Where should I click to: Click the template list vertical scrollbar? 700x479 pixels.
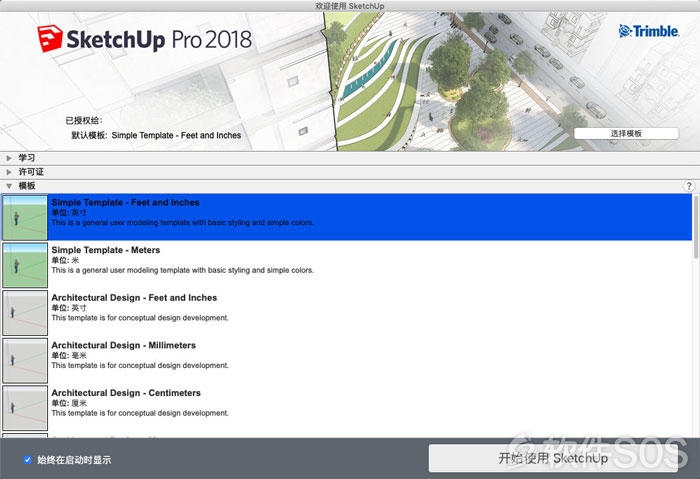click(x=696, y=226)
